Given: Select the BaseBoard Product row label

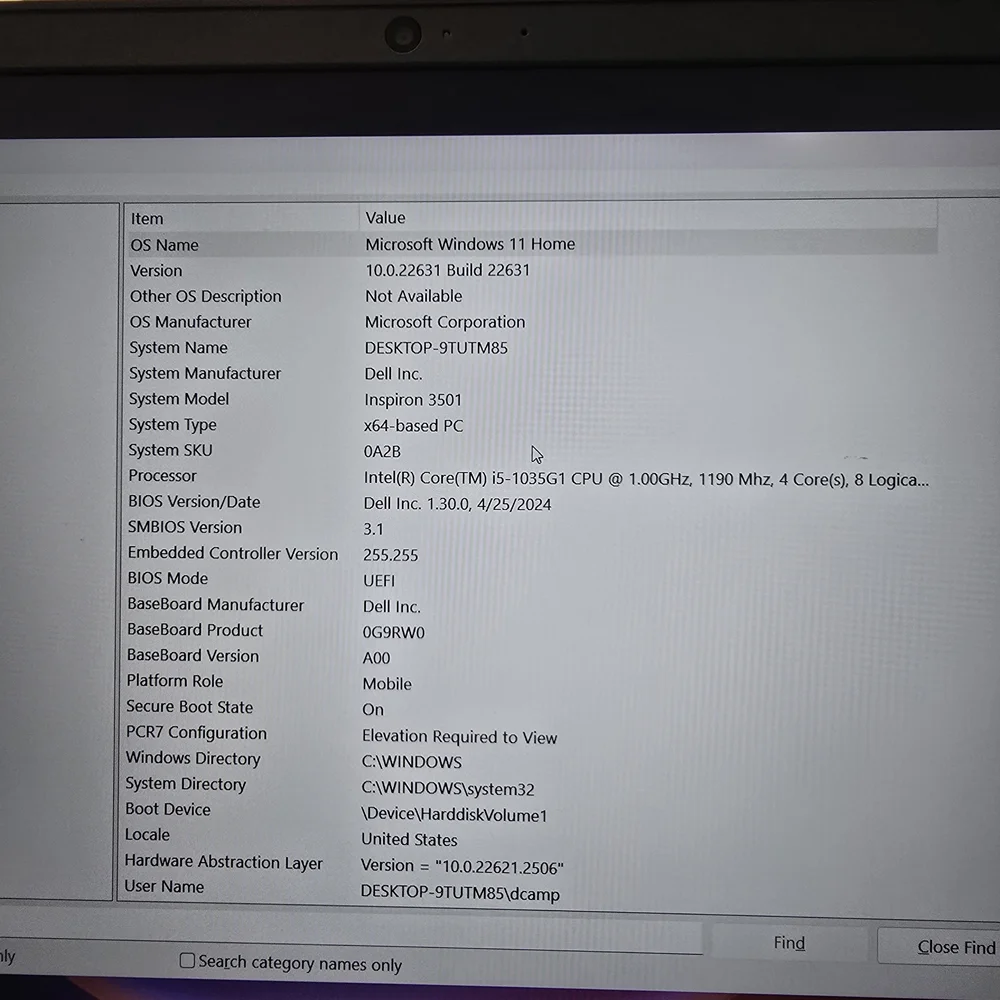Looking at the screenshot, I should pos(195,629).
